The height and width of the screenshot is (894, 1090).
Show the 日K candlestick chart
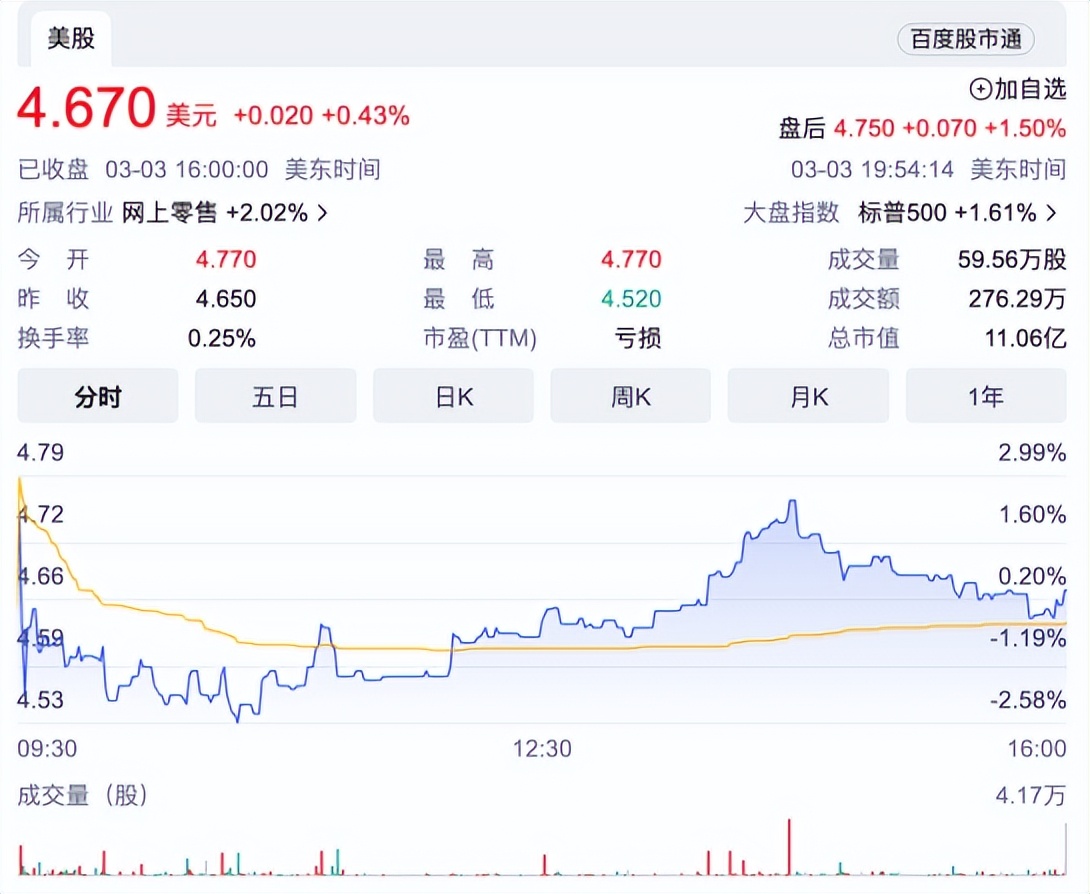tap(453, 396)
